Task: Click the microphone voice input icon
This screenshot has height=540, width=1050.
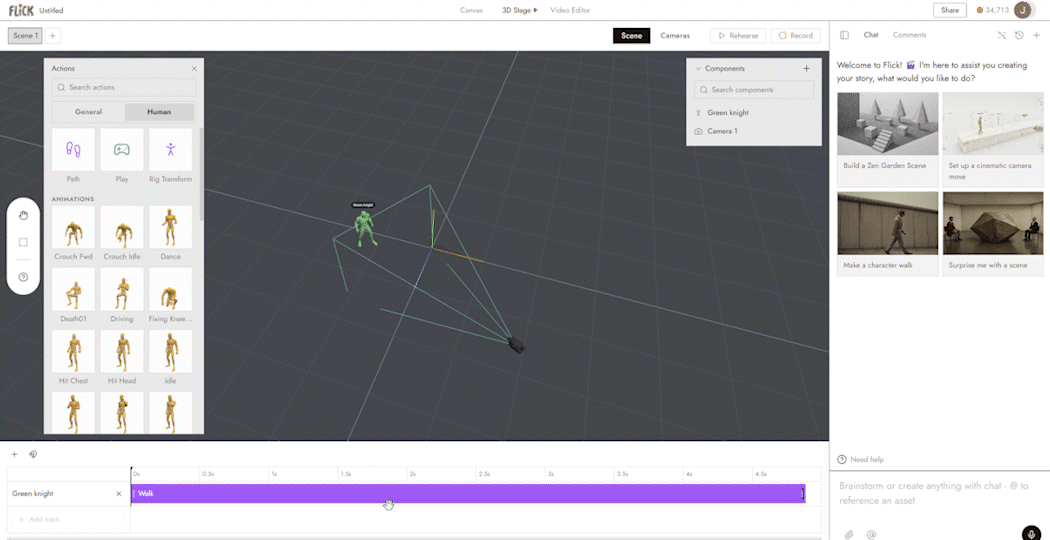Action: click(1031, 533)
